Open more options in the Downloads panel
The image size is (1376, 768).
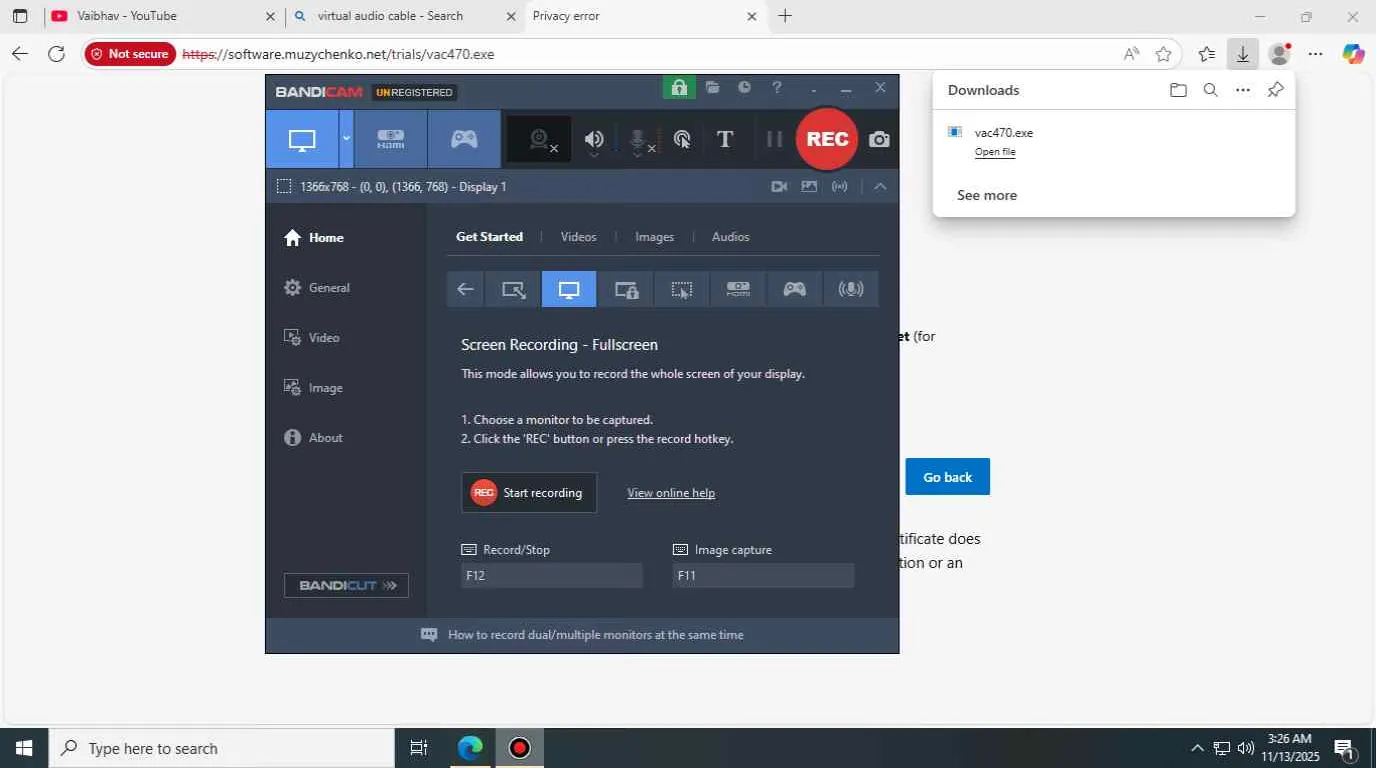point(1243,90)
